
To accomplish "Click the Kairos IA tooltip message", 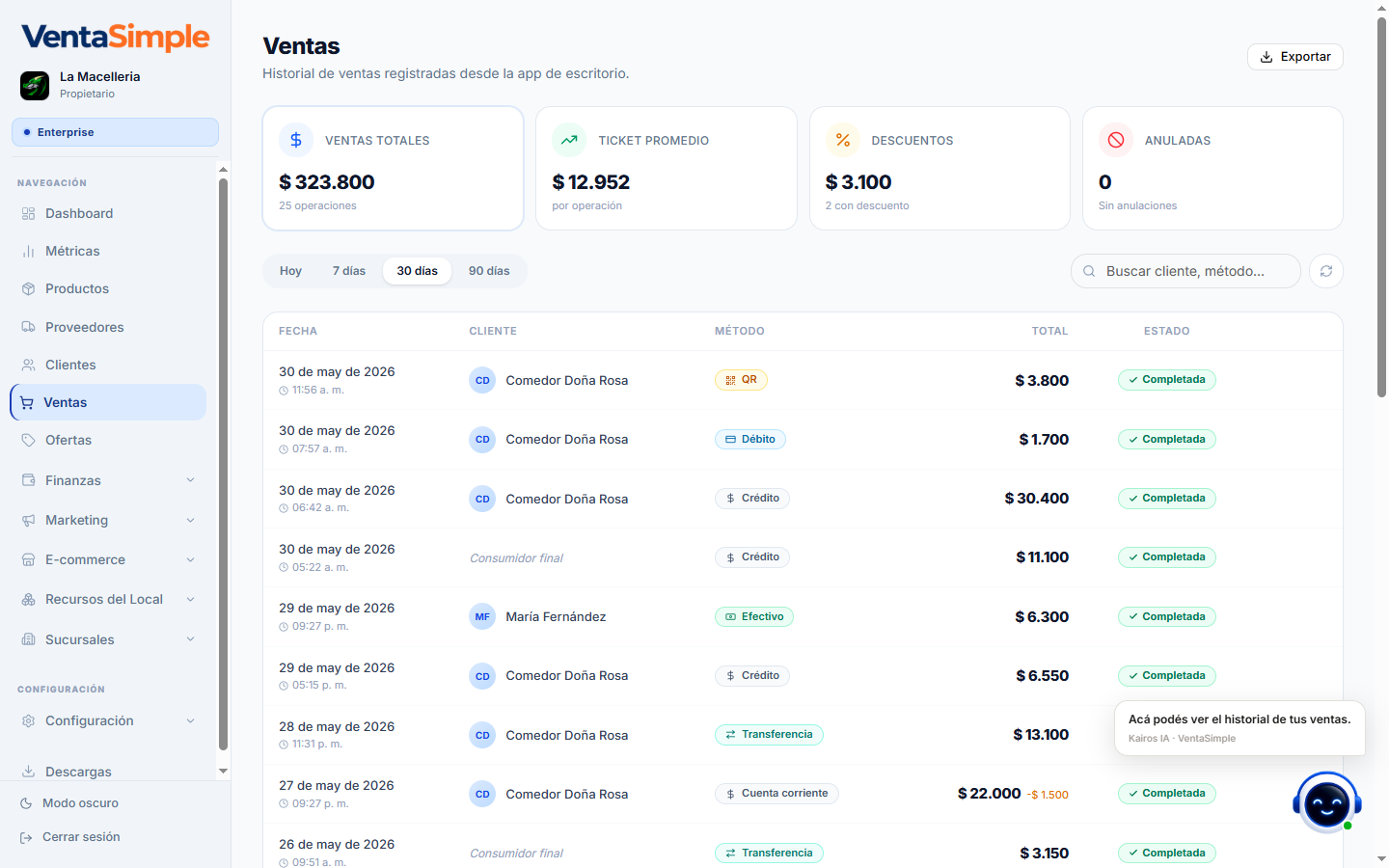I will tap(1239, 728).
